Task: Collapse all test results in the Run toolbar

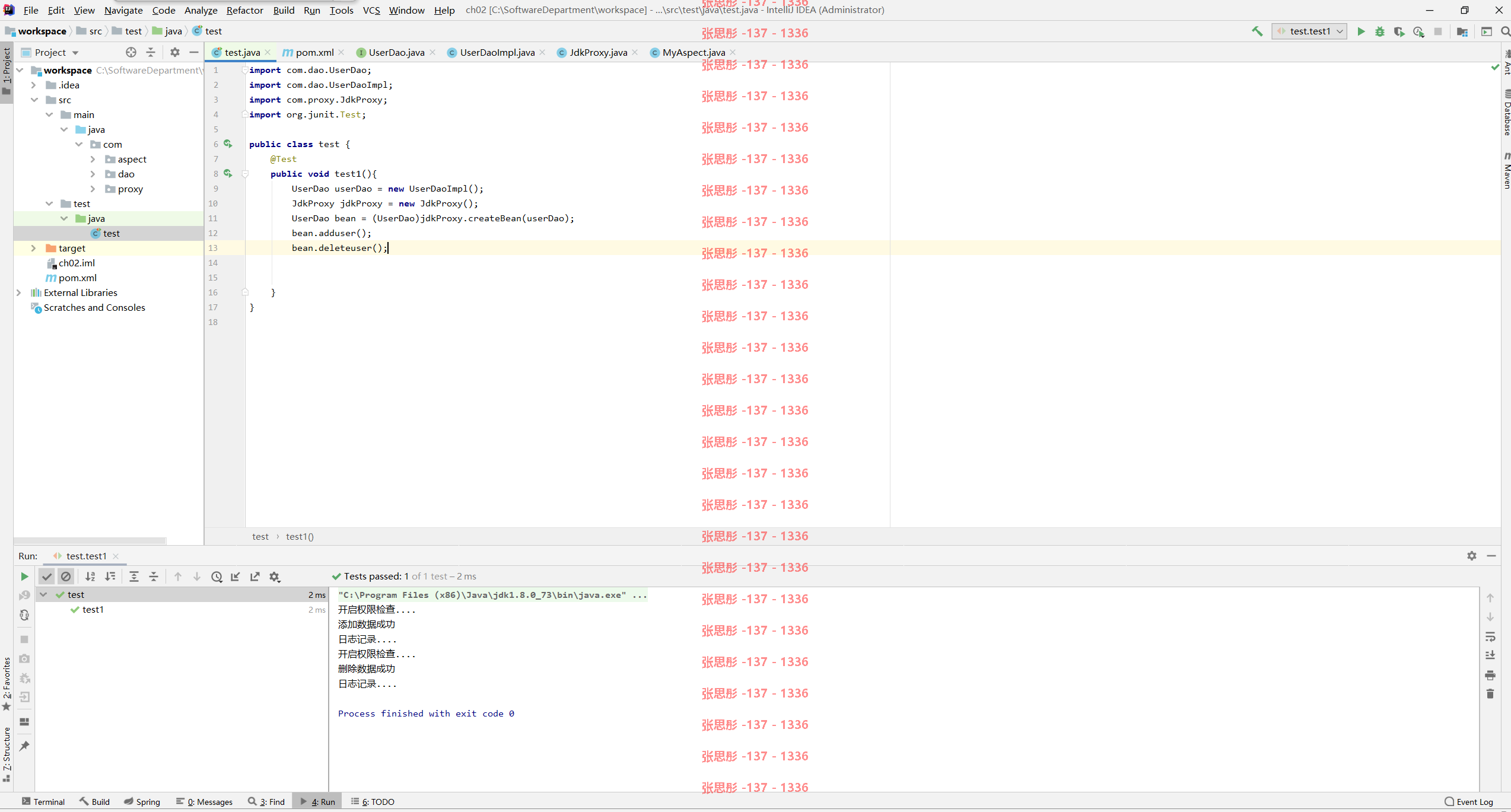Action: (x=154, y=577)
